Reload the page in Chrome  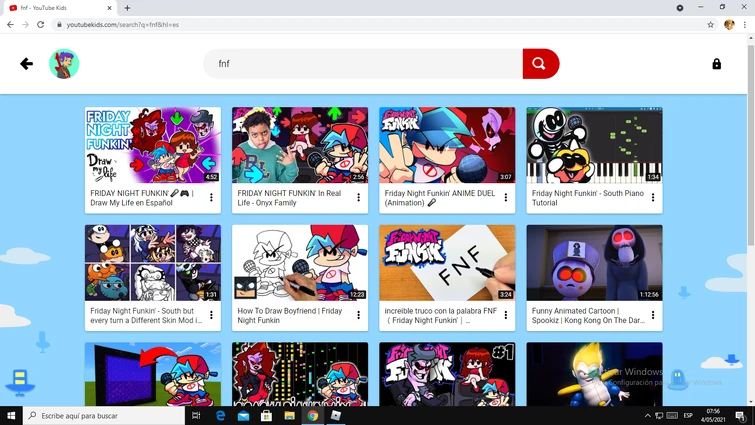pos(40,25)
